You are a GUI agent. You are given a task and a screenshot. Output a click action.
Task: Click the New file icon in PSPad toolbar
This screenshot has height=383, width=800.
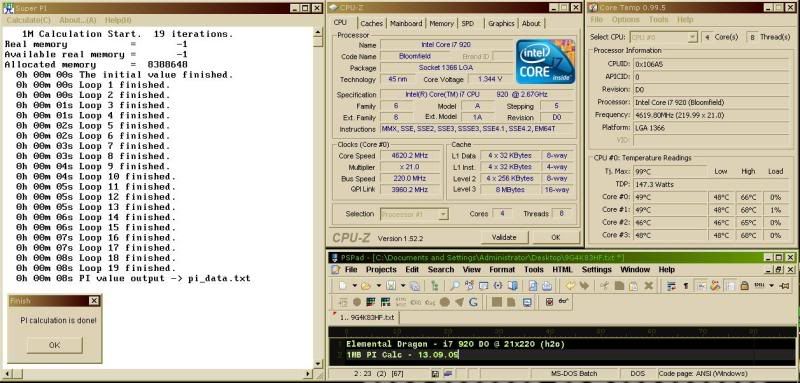tap(342, 286)
